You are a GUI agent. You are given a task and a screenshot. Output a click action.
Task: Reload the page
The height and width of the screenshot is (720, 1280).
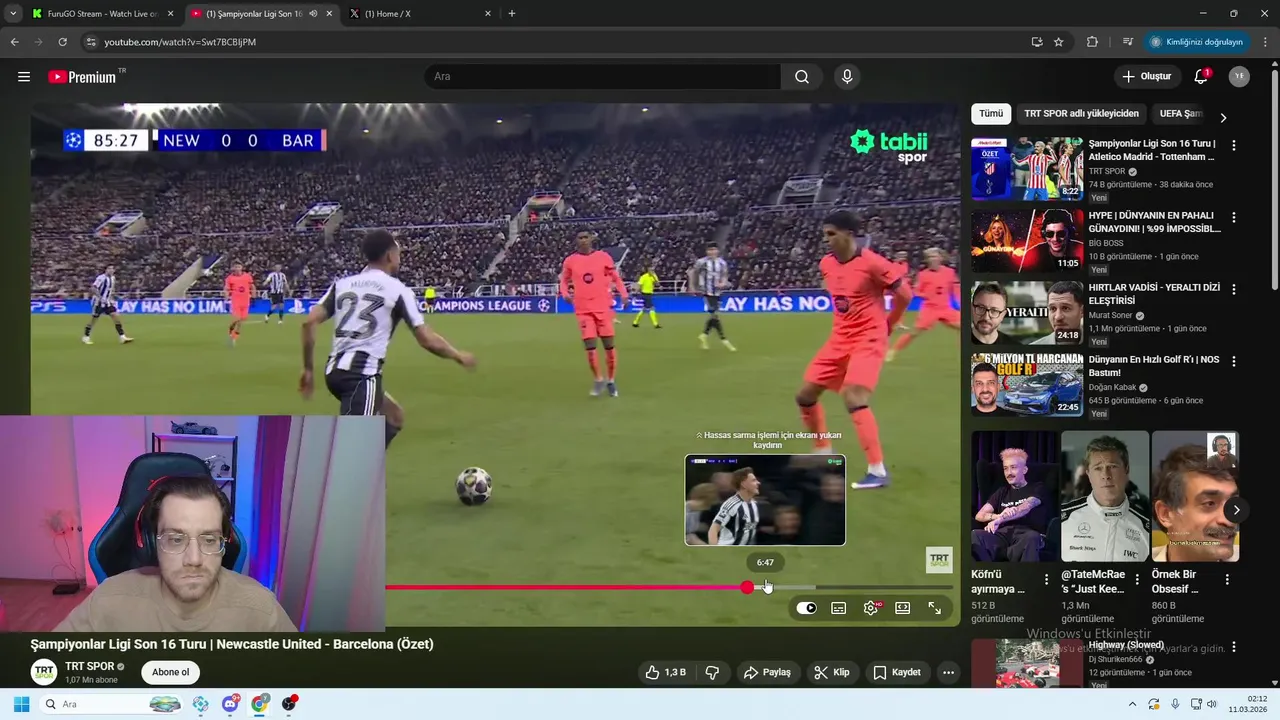click(x=62, y=42)
